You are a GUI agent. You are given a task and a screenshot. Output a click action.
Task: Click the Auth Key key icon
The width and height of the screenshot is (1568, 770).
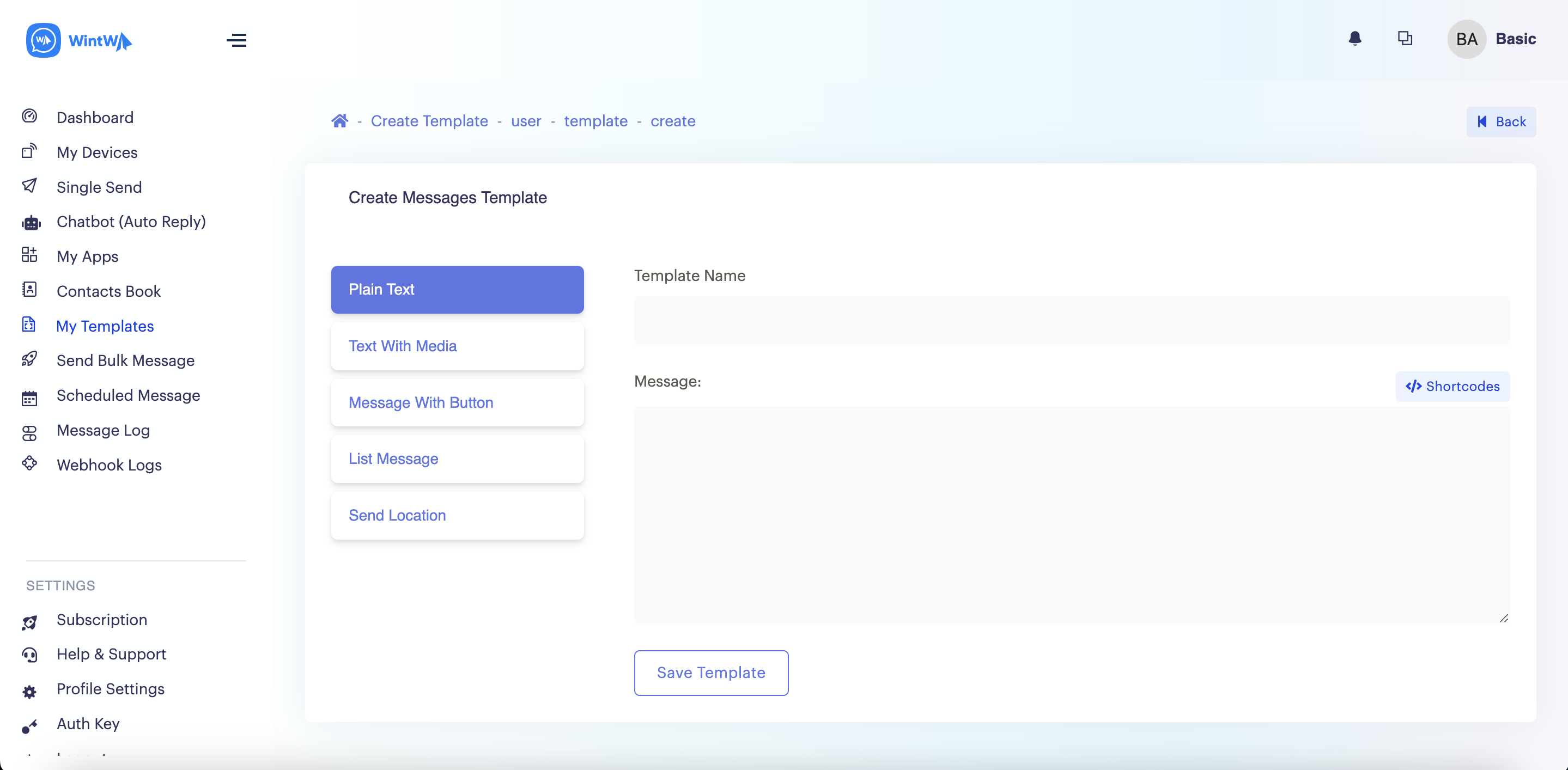coord(29,726)
